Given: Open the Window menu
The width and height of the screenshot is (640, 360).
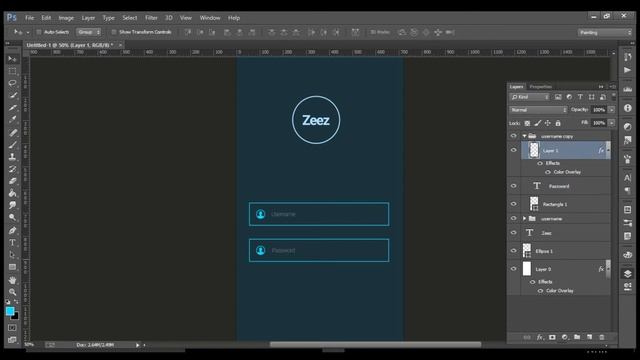Looking at the screenshot, I should [x=210, y=18].
